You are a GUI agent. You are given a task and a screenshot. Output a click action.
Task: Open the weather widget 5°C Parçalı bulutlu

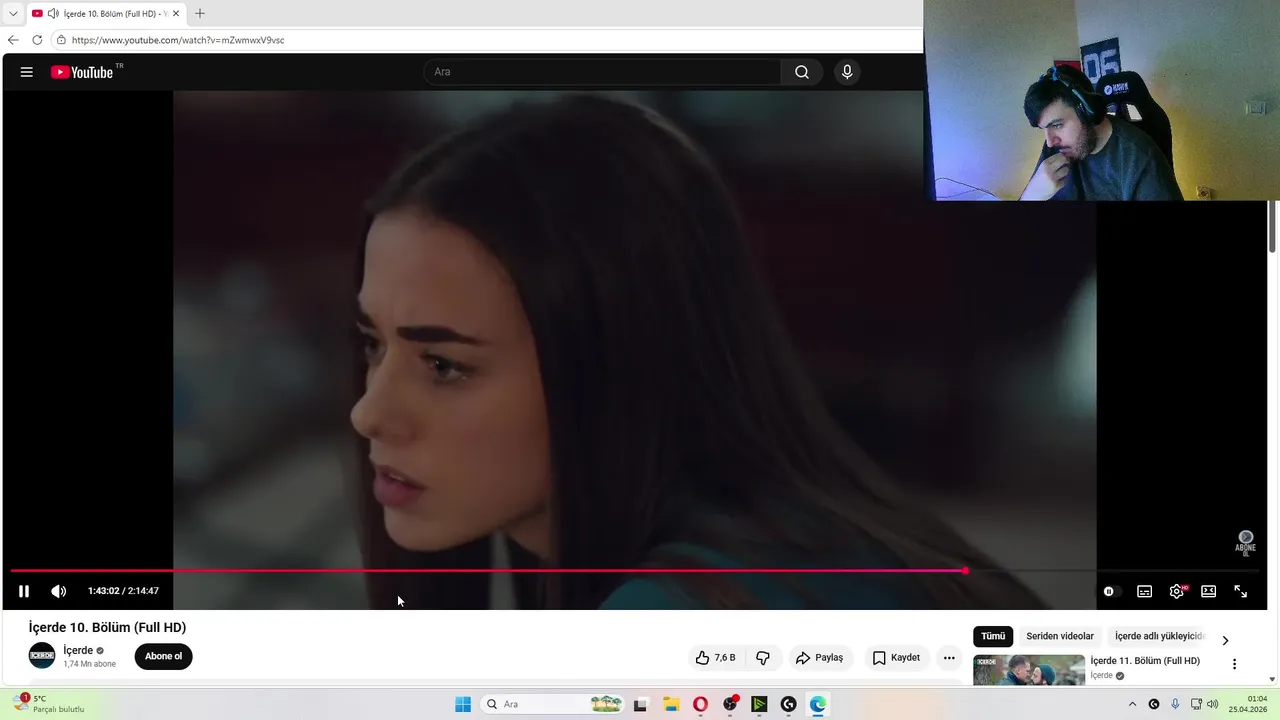pyautogui.click(x=50, y=704)
